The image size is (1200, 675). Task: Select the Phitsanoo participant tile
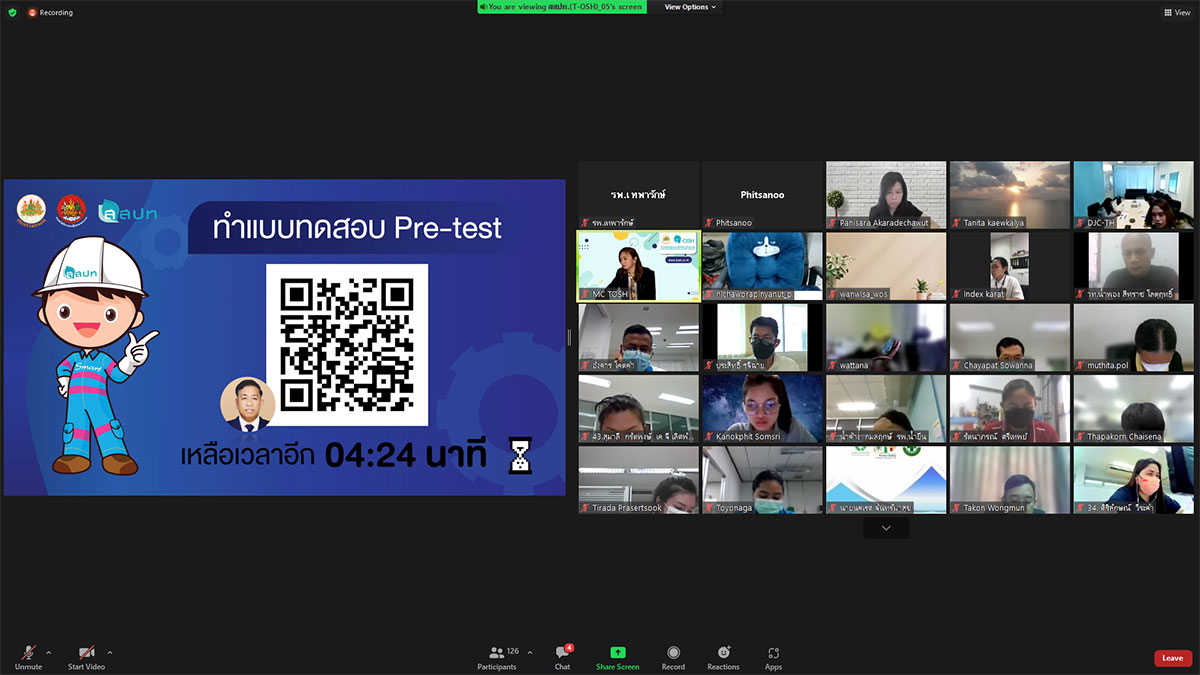click(762, 194)
